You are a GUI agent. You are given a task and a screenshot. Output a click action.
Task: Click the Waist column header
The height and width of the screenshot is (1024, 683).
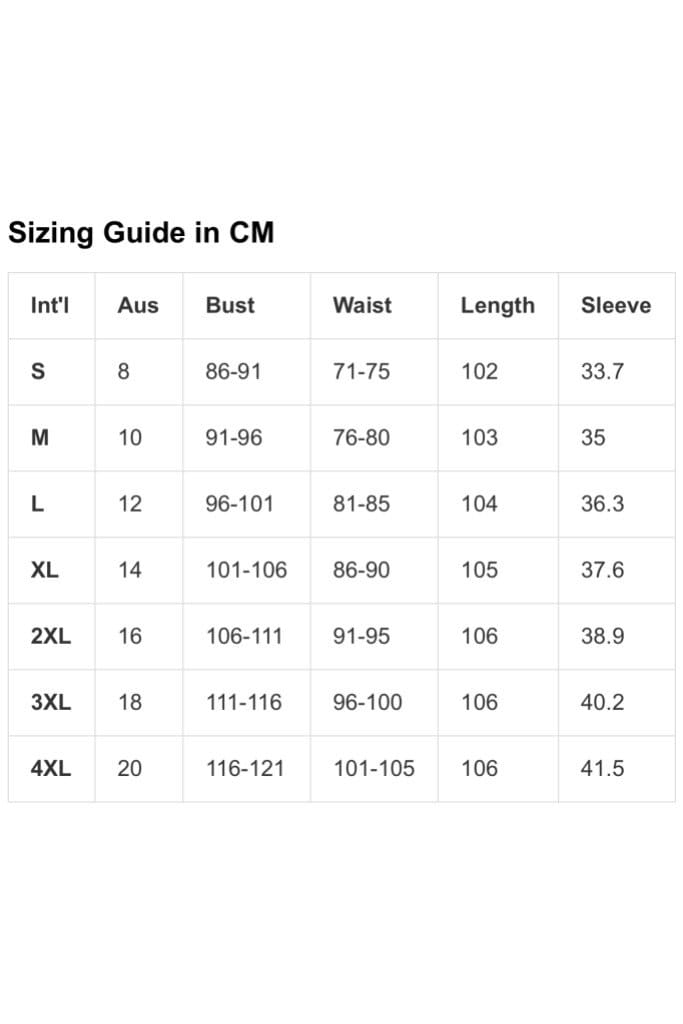point(362,305)
